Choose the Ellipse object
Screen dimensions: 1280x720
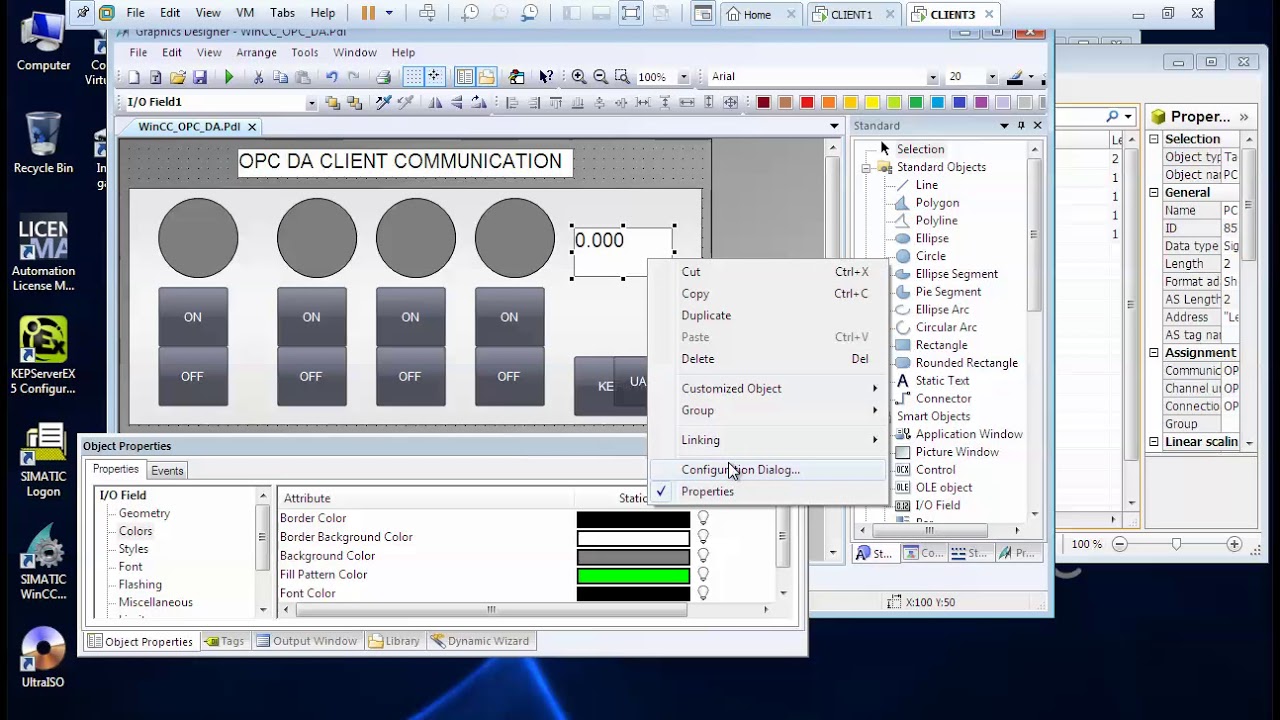pyautogui.click(x=932, y=238)
